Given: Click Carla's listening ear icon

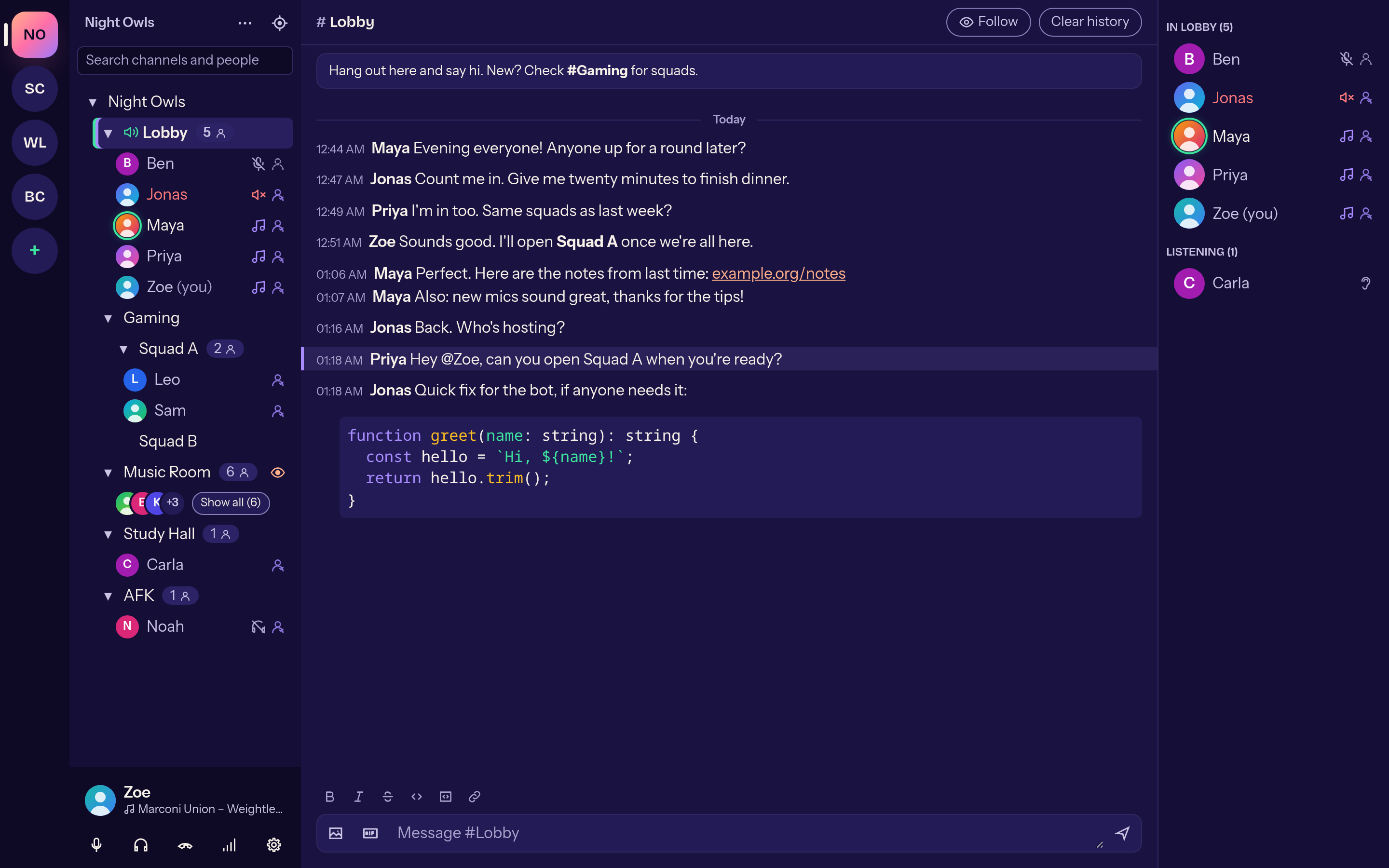Looking at the screenshot, I should coord(1366,284).
